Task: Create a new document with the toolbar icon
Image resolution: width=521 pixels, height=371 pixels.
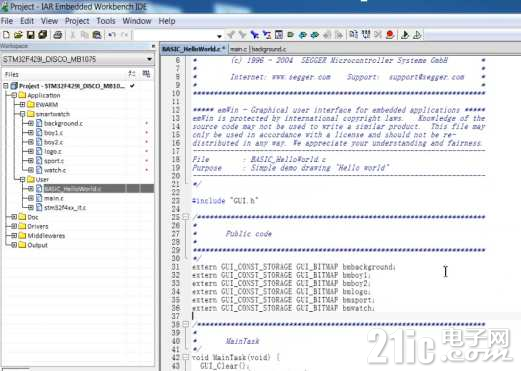Action: pyautogui.click(x=6, y=35)
